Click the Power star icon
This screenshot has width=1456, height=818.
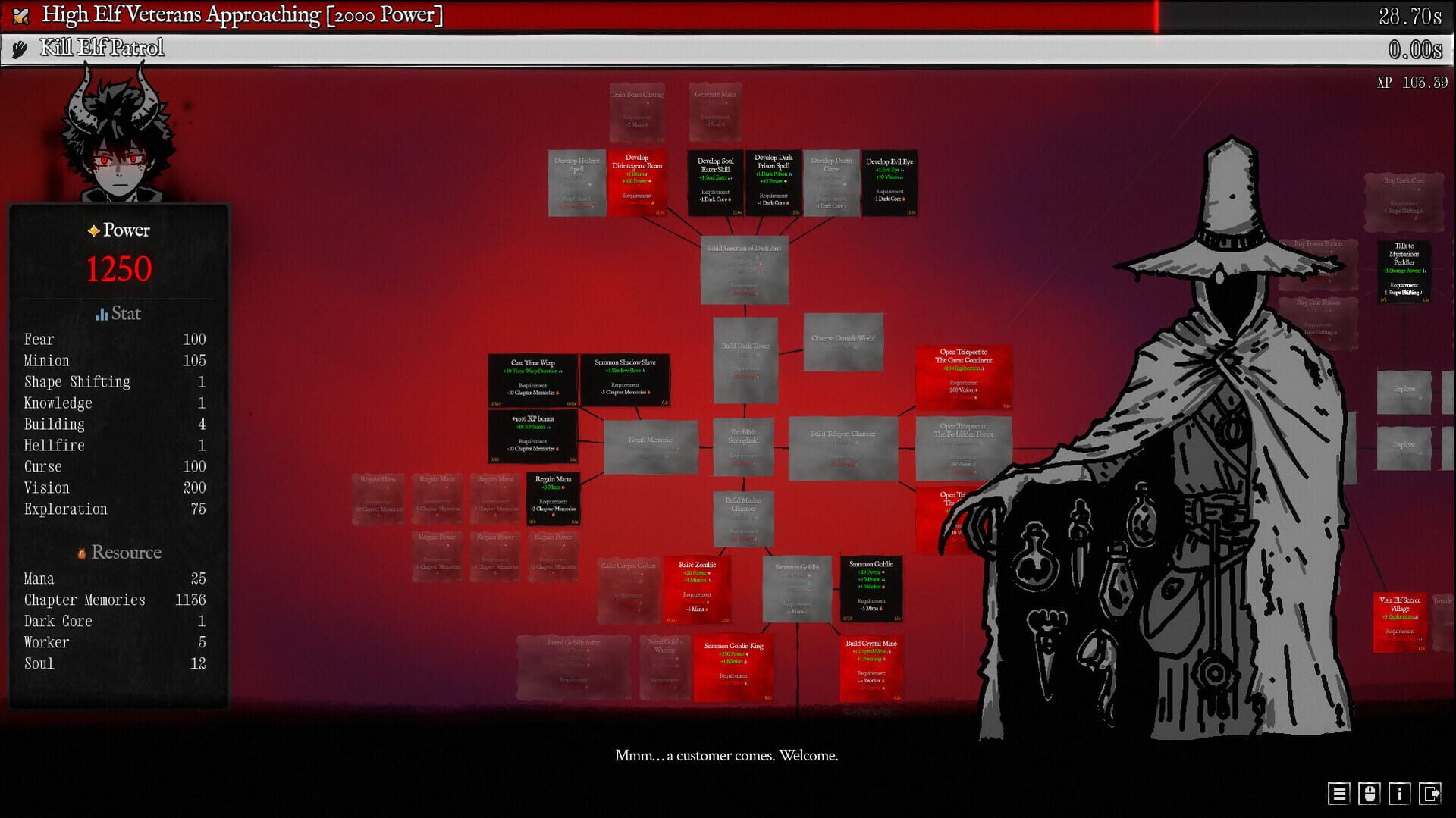[93, 230]
